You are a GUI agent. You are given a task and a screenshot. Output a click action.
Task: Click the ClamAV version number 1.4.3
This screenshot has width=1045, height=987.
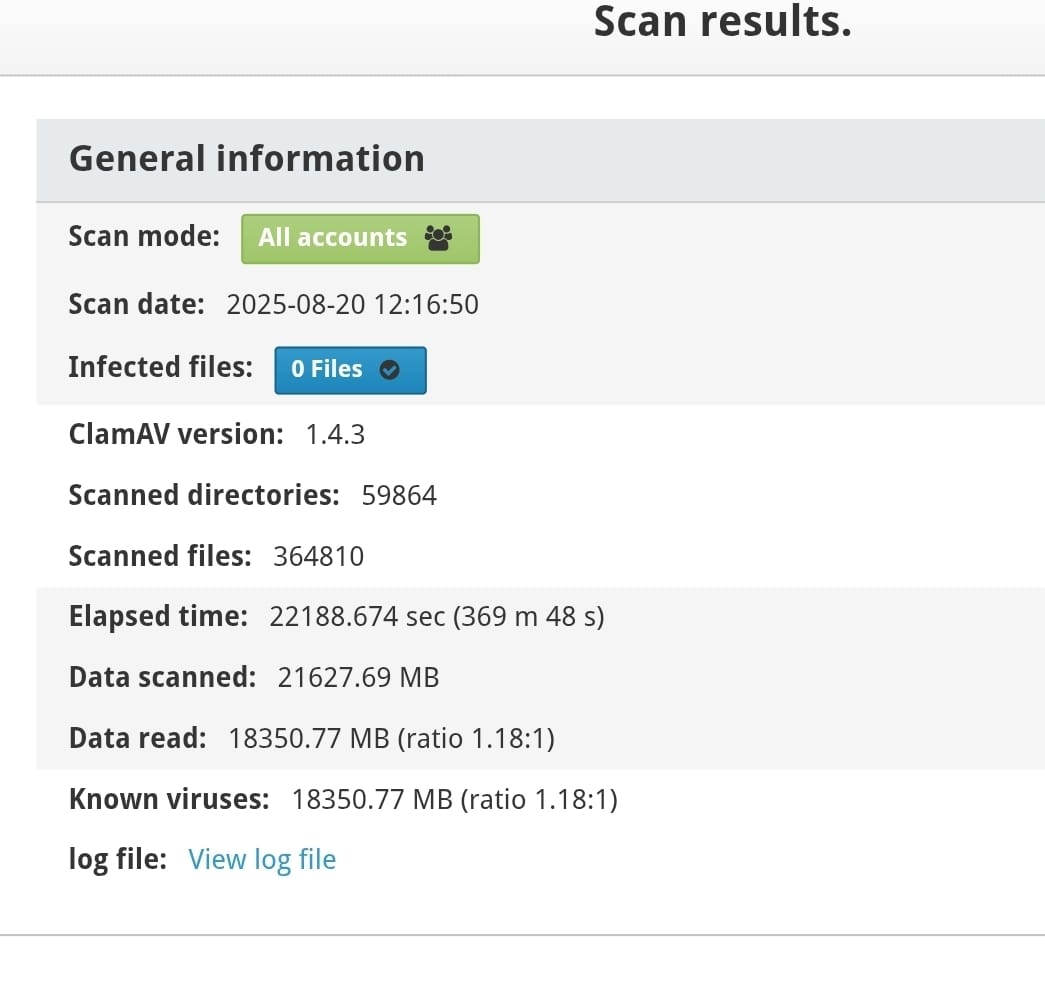tap(335, 435)
